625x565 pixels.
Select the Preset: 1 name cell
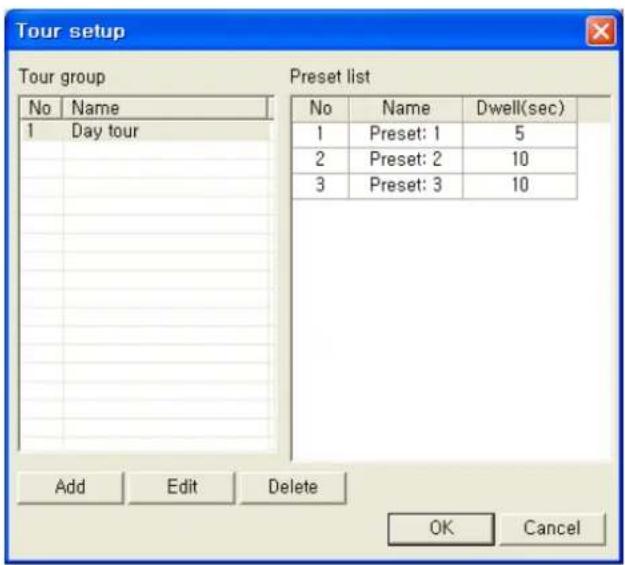click(406, 134)
